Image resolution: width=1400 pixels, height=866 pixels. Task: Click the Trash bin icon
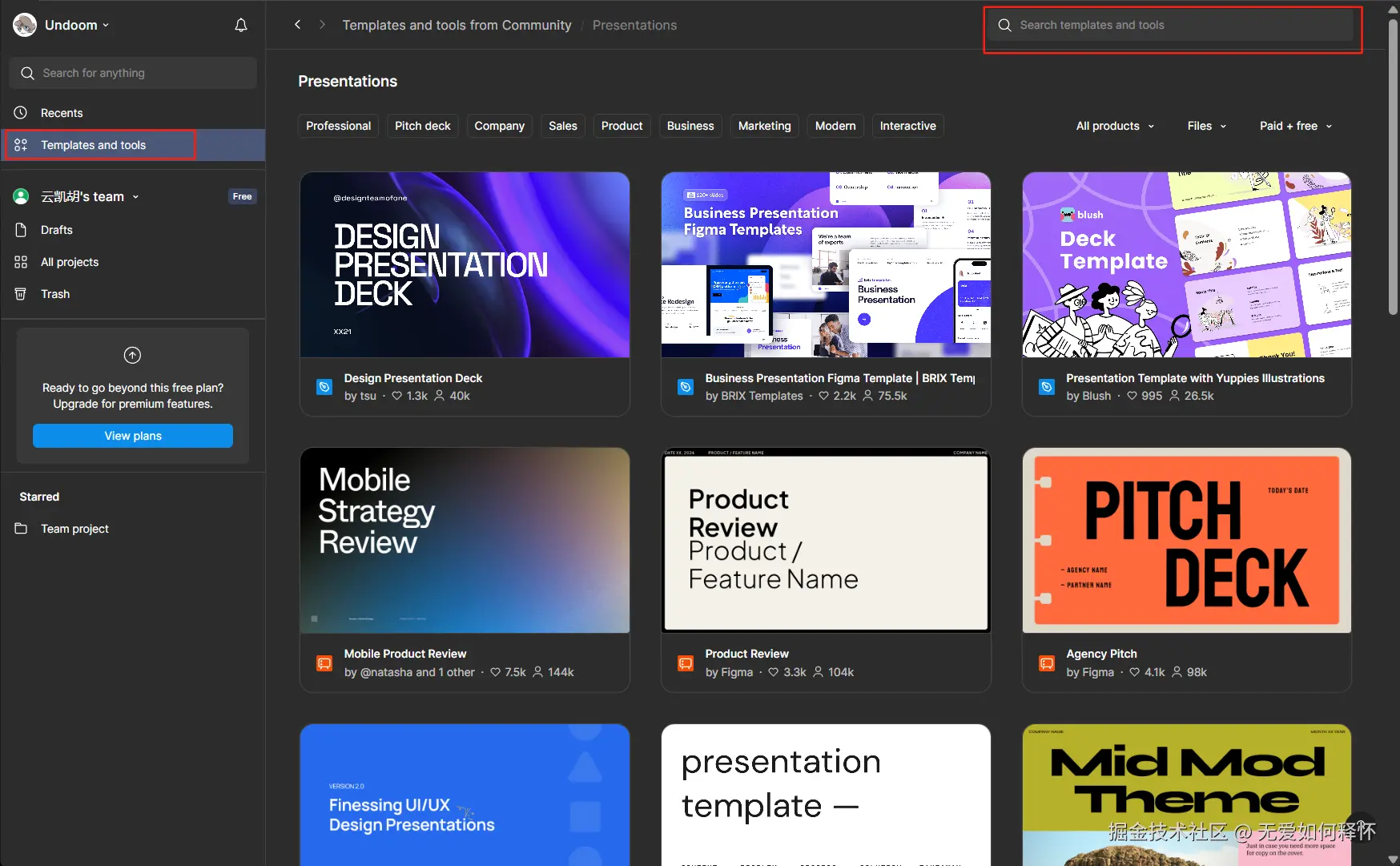21,294
